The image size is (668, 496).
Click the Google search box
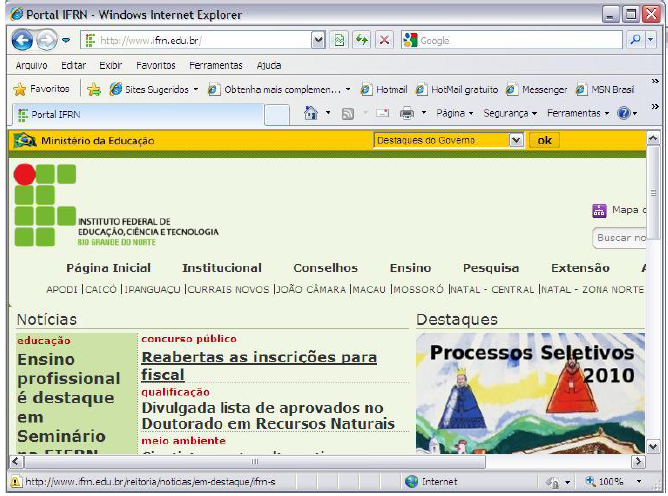pyautogui.click(x=511, y=40)
